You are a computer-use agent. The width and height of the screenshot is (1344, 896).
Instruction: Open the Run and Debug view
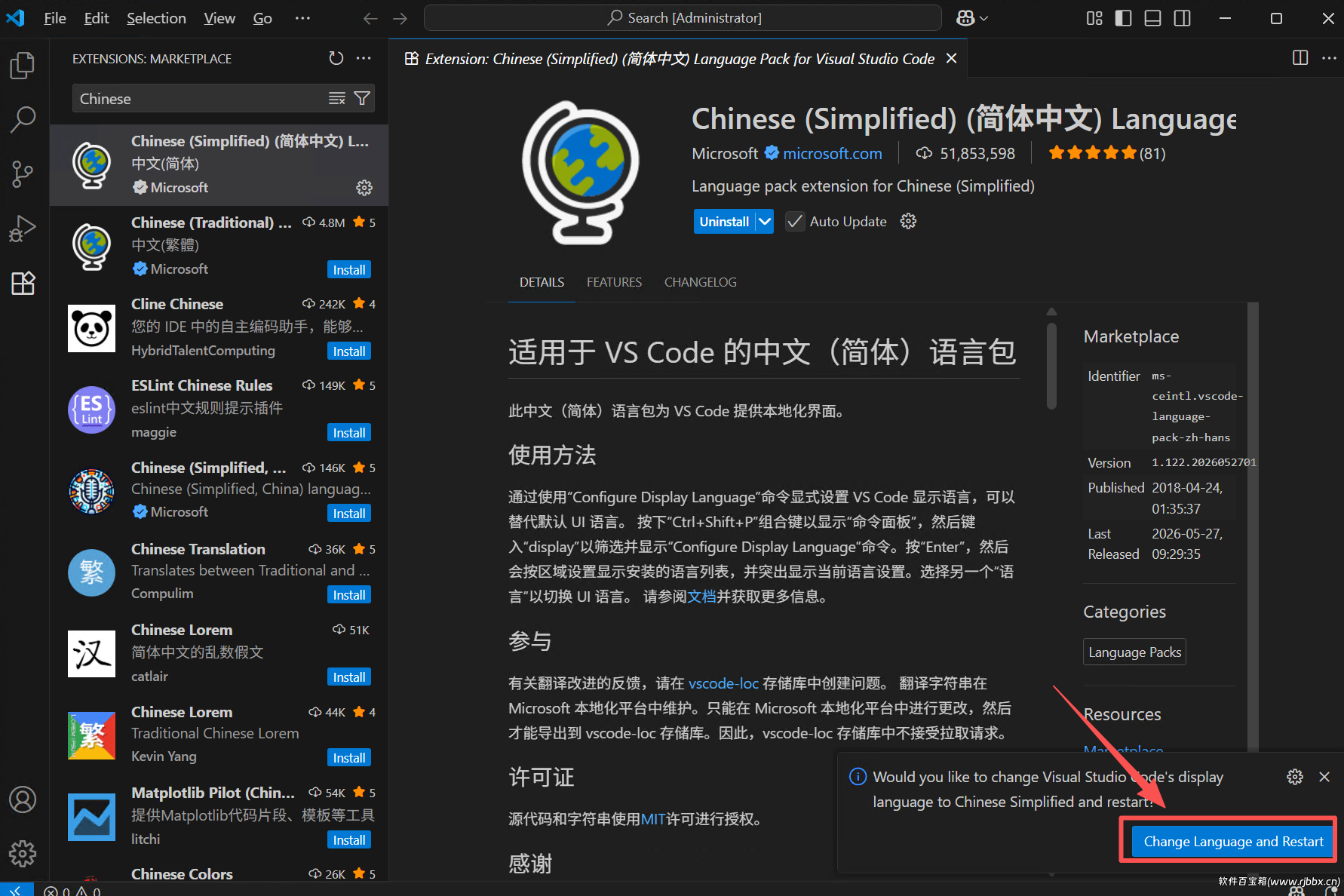pos(23,228)
